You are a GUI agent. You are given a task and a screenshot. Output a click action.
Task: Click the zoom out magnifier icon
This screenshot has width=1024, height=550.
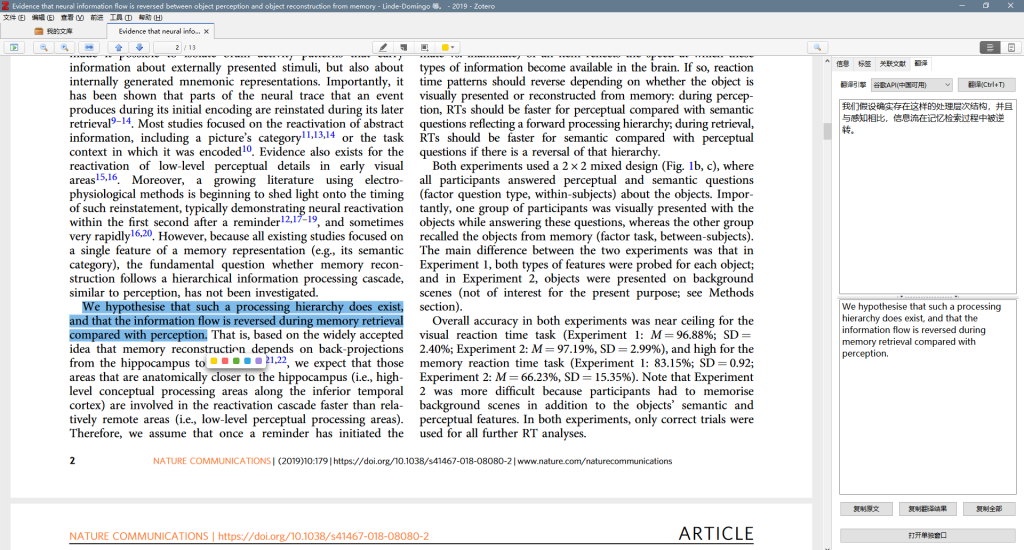tap(44, 47)
